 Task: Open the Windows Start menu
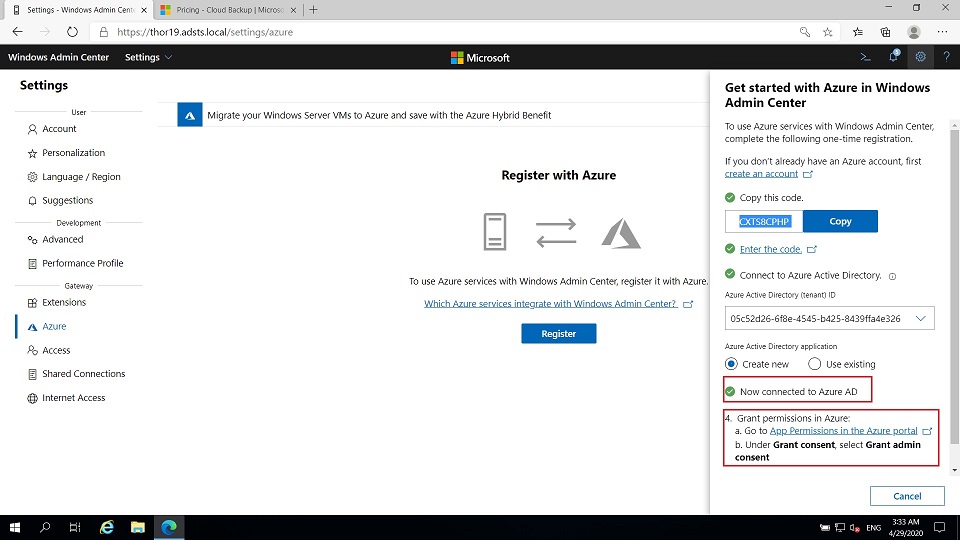15,527
